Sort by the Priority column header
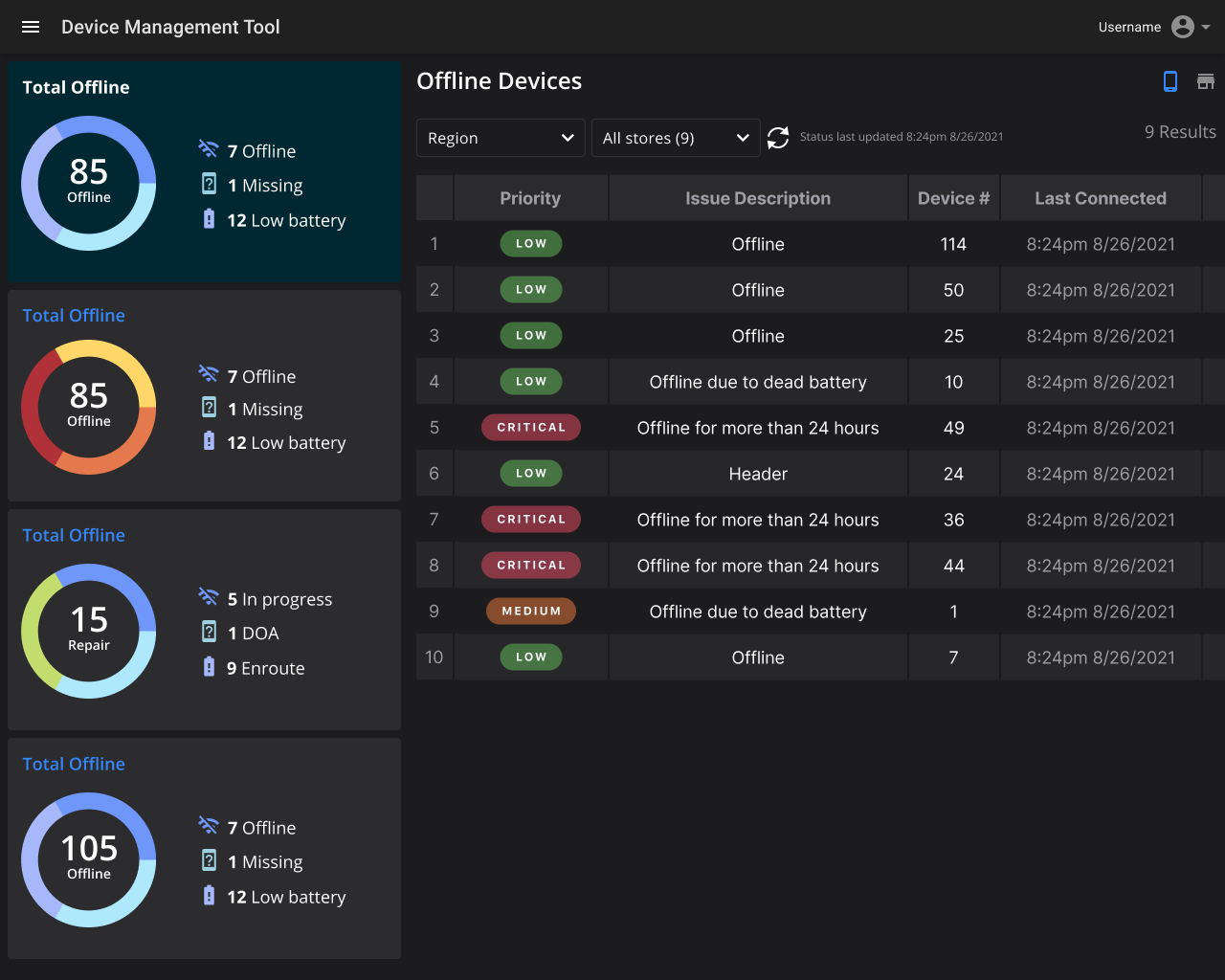The image size is (1225, 980). (530, 198)
